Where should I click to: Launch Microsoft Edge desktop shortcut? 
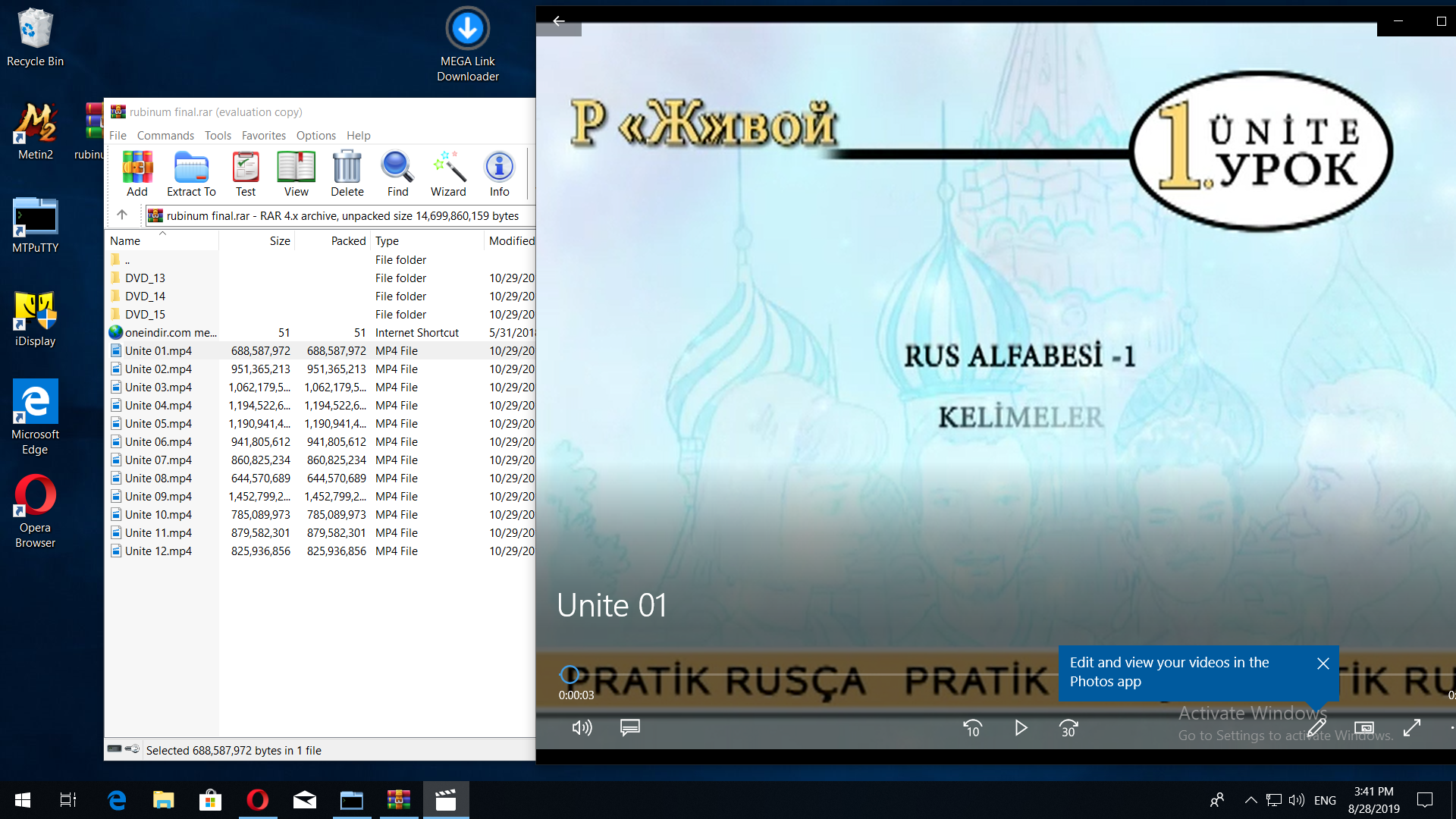click(x=35, y=417)
